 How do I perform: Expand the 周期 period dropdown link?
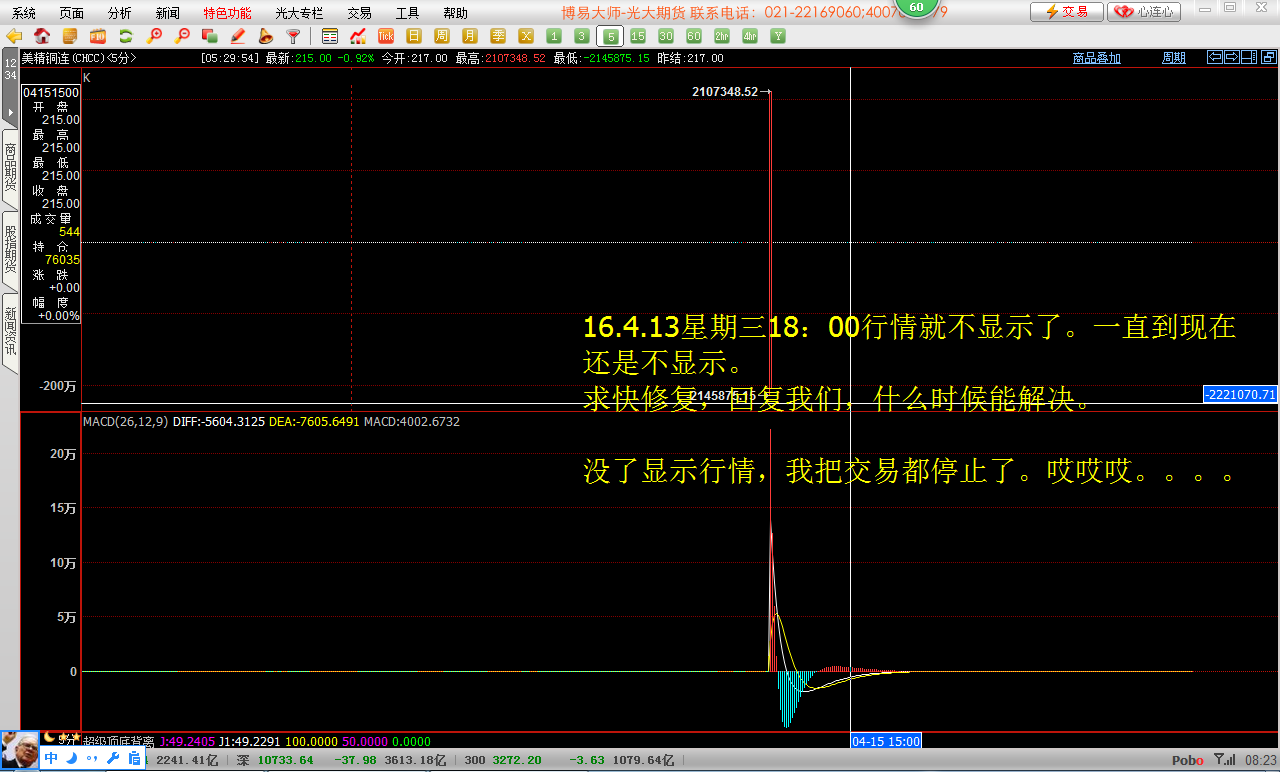point(1173,58)
